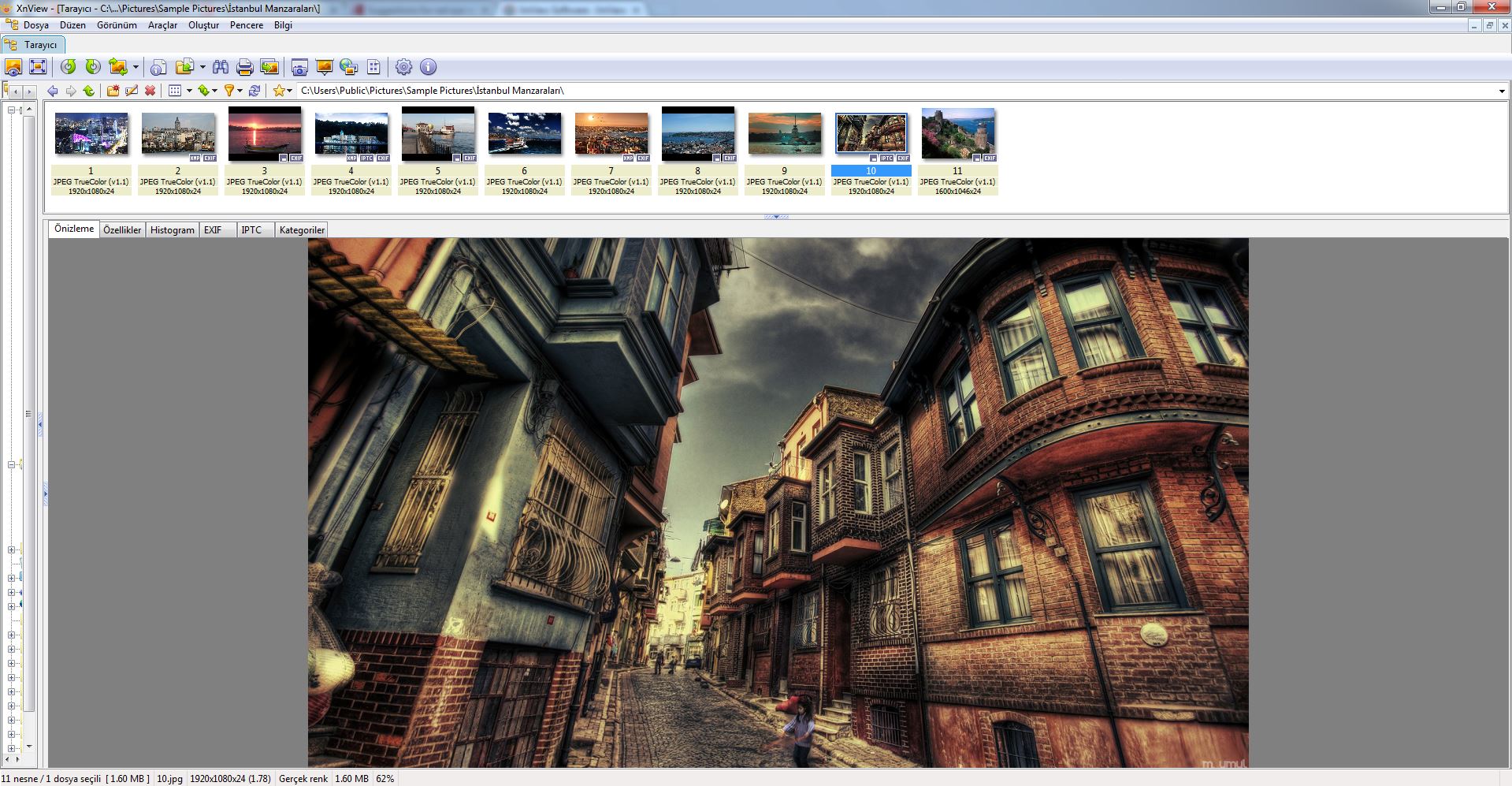The width and height of the screenshot is (1512, 786).
Task: Rotate the image counterclockwise
Action: [69, 67]
